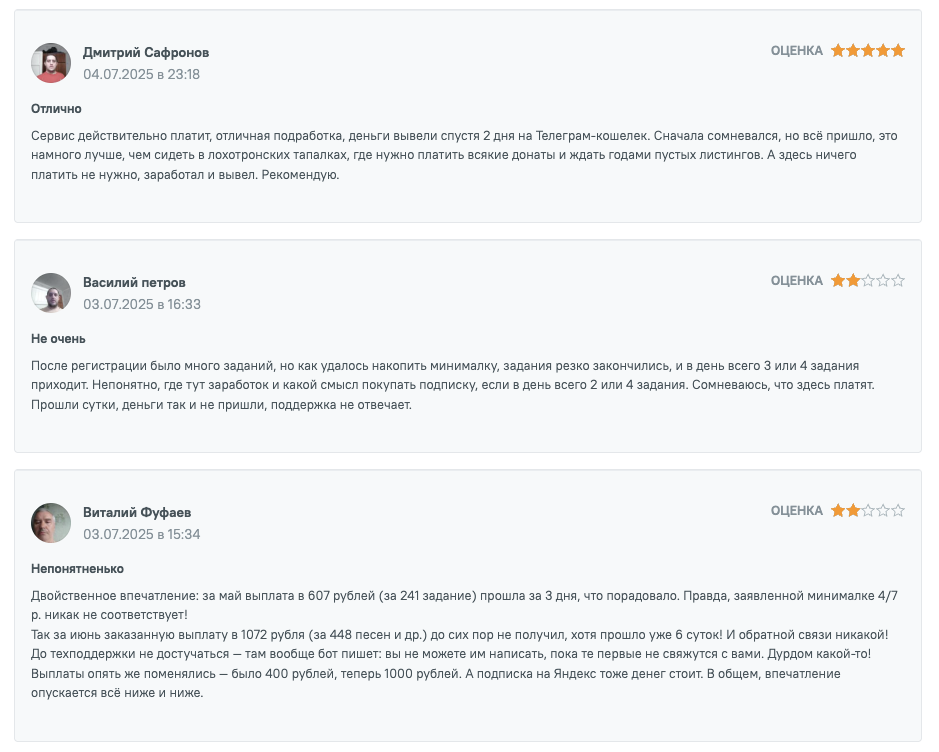This screenshot has width=939, height=752.
Task: Select the last empty star in Василий петров's rating
Action: (x=898, y=280)
